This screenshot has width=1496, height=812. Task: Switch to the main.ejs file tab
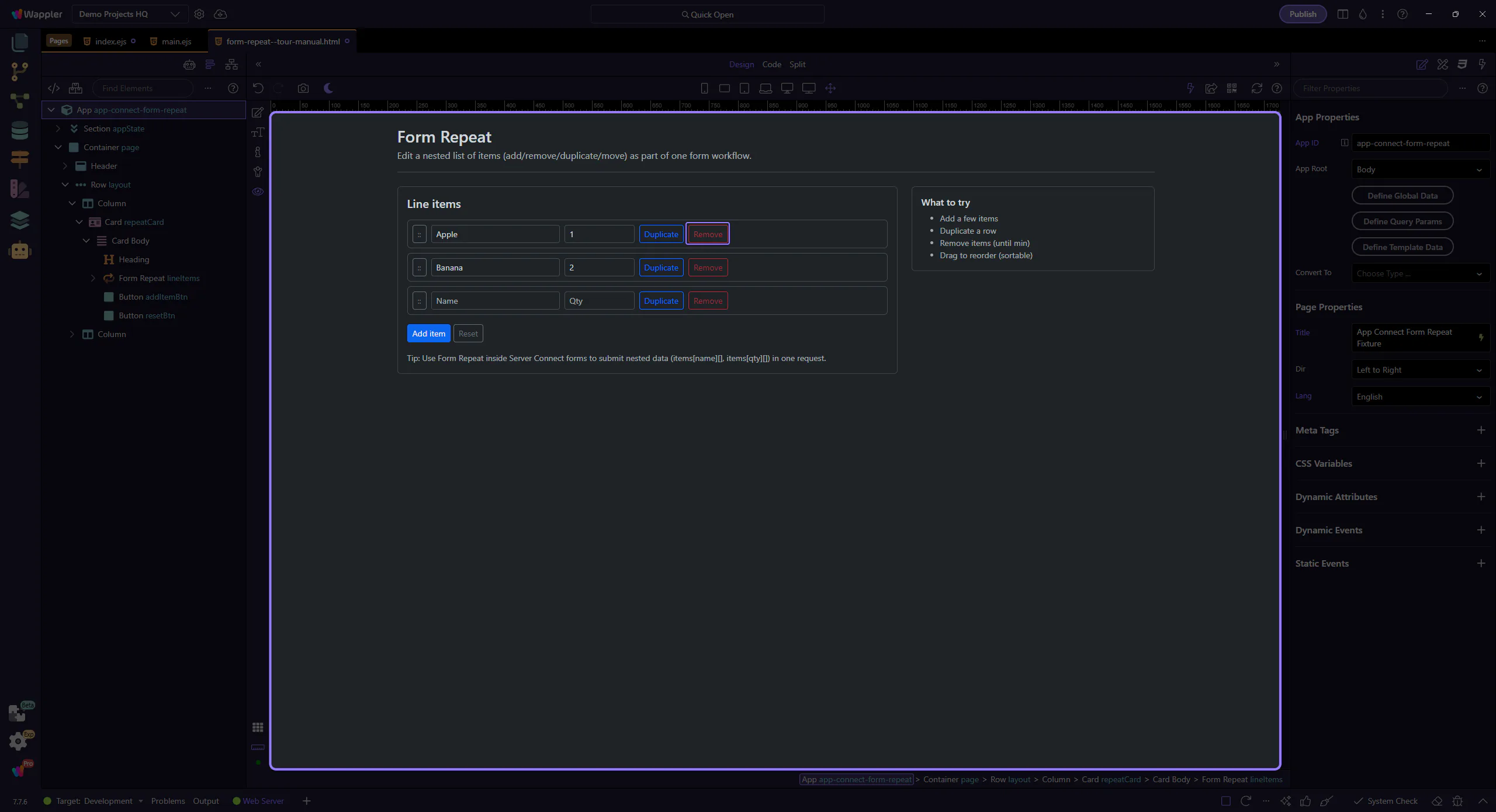176,41
